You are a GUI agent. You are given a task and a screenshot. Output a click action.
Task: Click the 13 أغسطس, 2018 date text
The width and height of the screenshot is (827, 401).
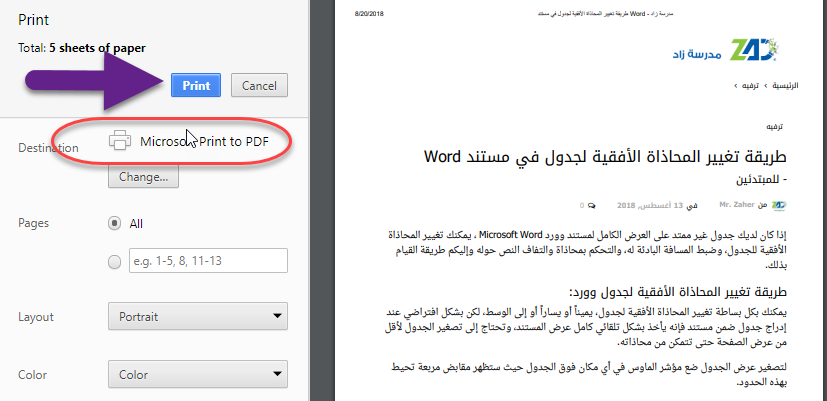click(650, 205)
